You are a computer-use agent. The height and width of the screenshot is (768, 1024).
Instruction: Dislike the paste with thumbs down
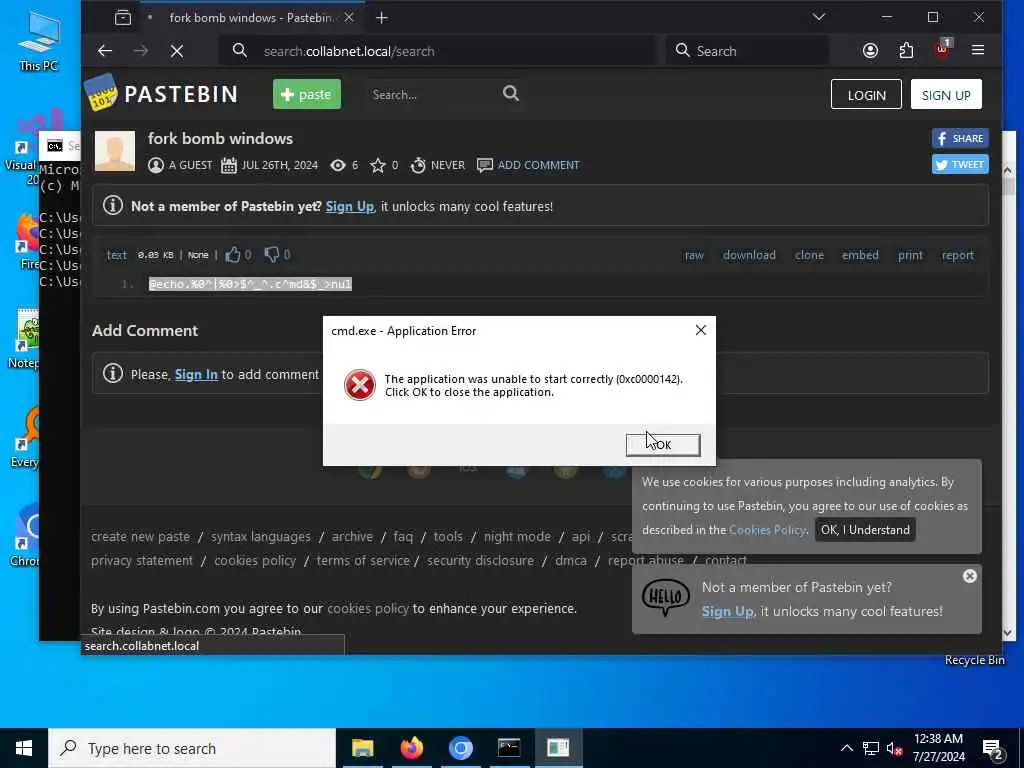(272, 255)
